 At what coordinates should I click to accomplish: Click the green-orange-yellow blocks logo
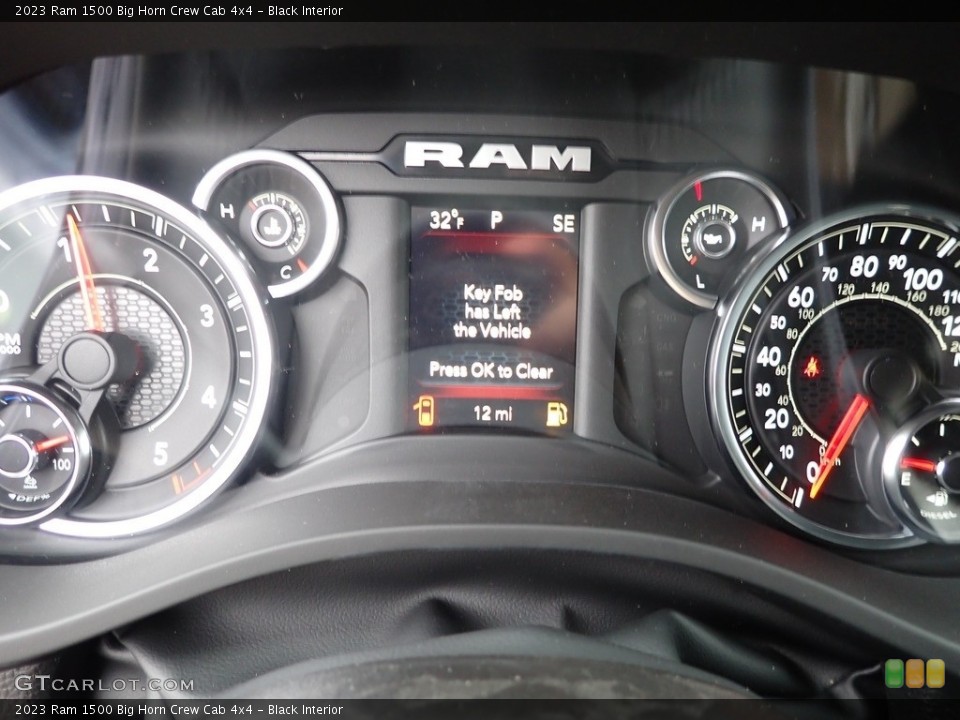pos(915,673)
